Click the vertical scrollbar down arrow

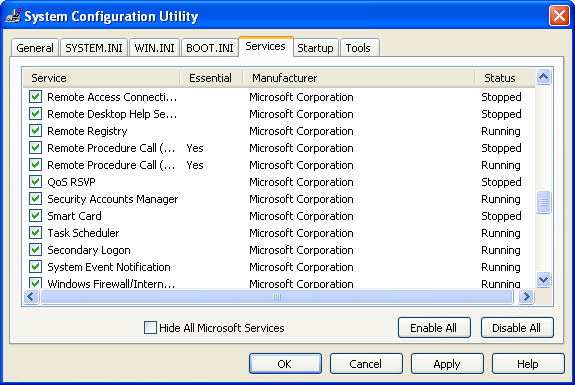pos(543,279)
